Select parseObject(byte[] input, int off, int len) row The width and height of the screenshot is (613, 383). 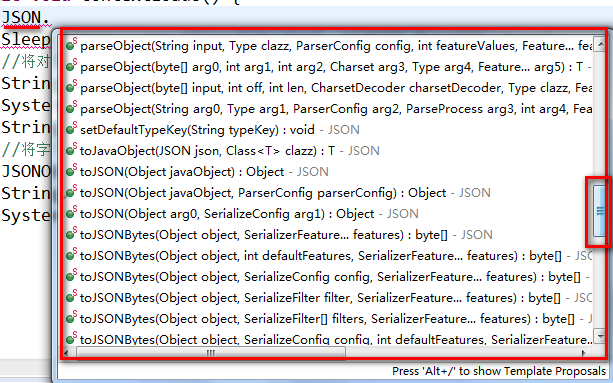coord(328,88)
